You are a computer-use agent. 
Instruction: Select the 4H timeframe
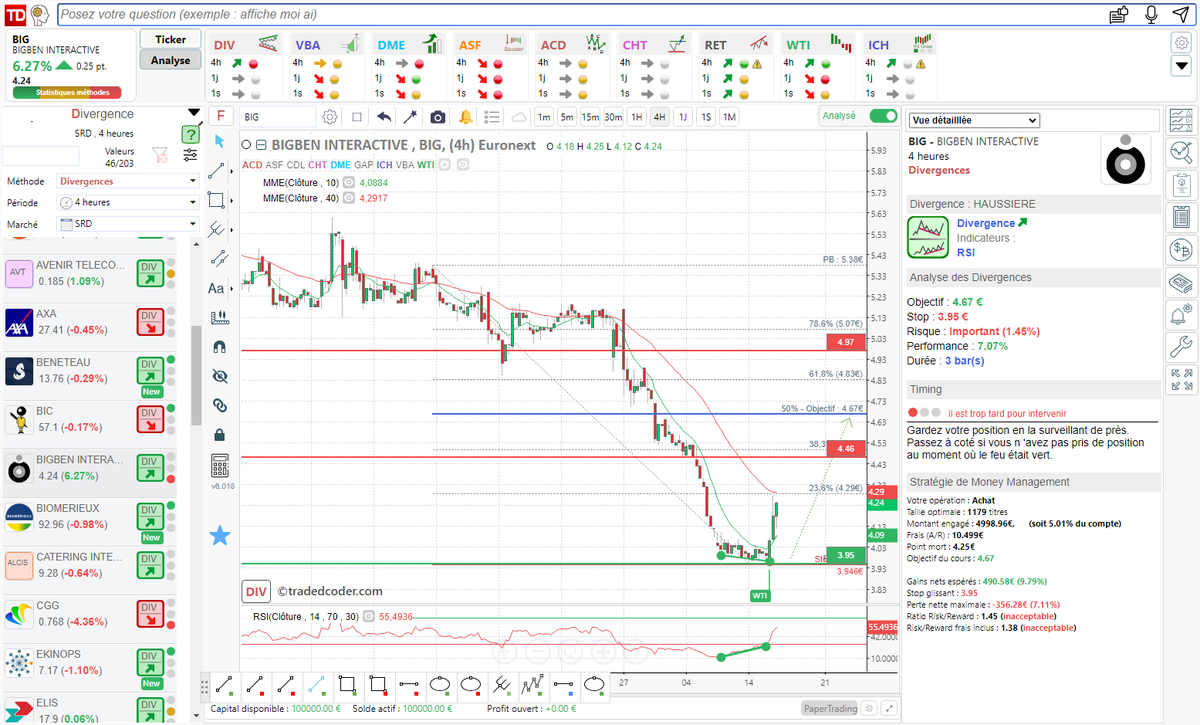coord(659,116)
